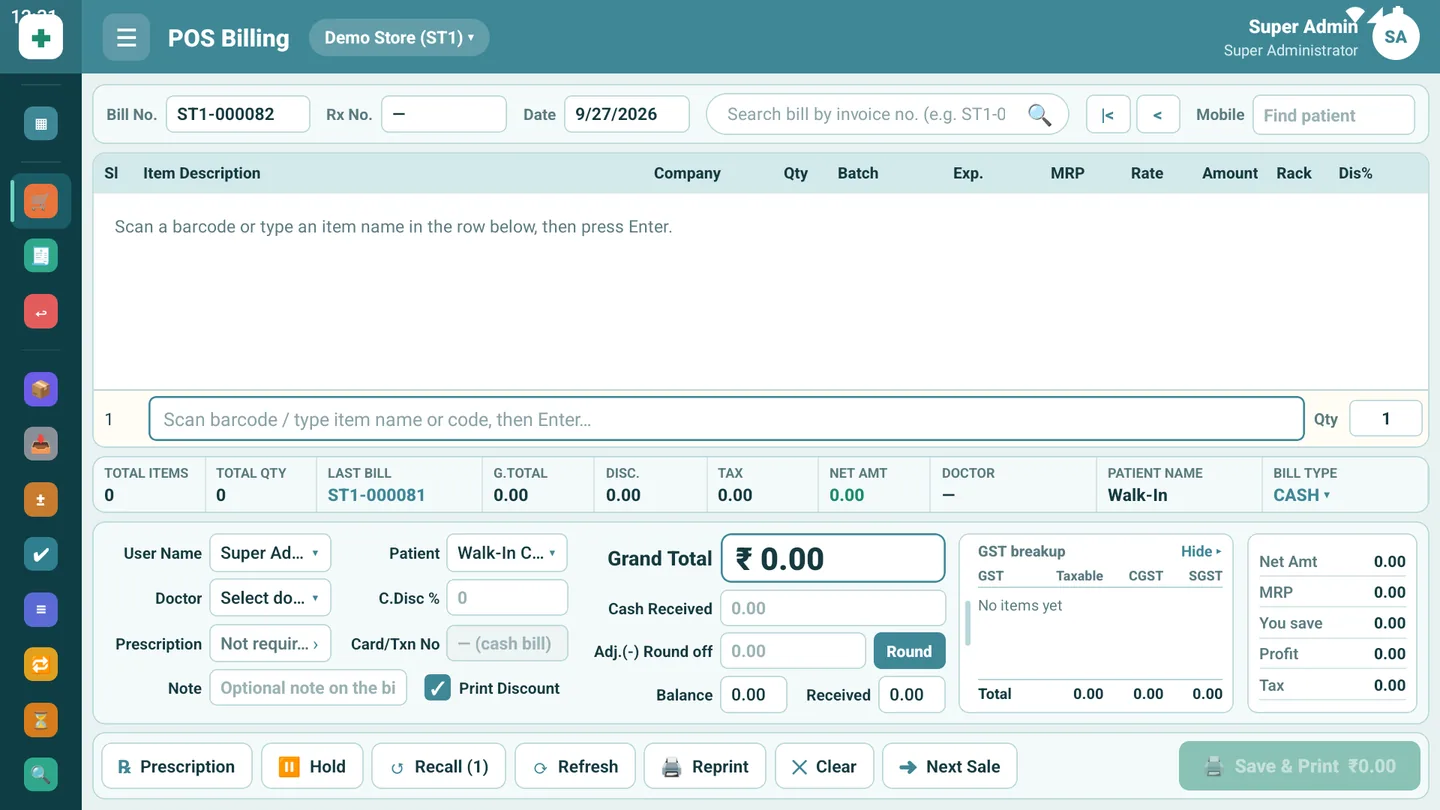Open the hourglass expiry sidebar icon

41,719
